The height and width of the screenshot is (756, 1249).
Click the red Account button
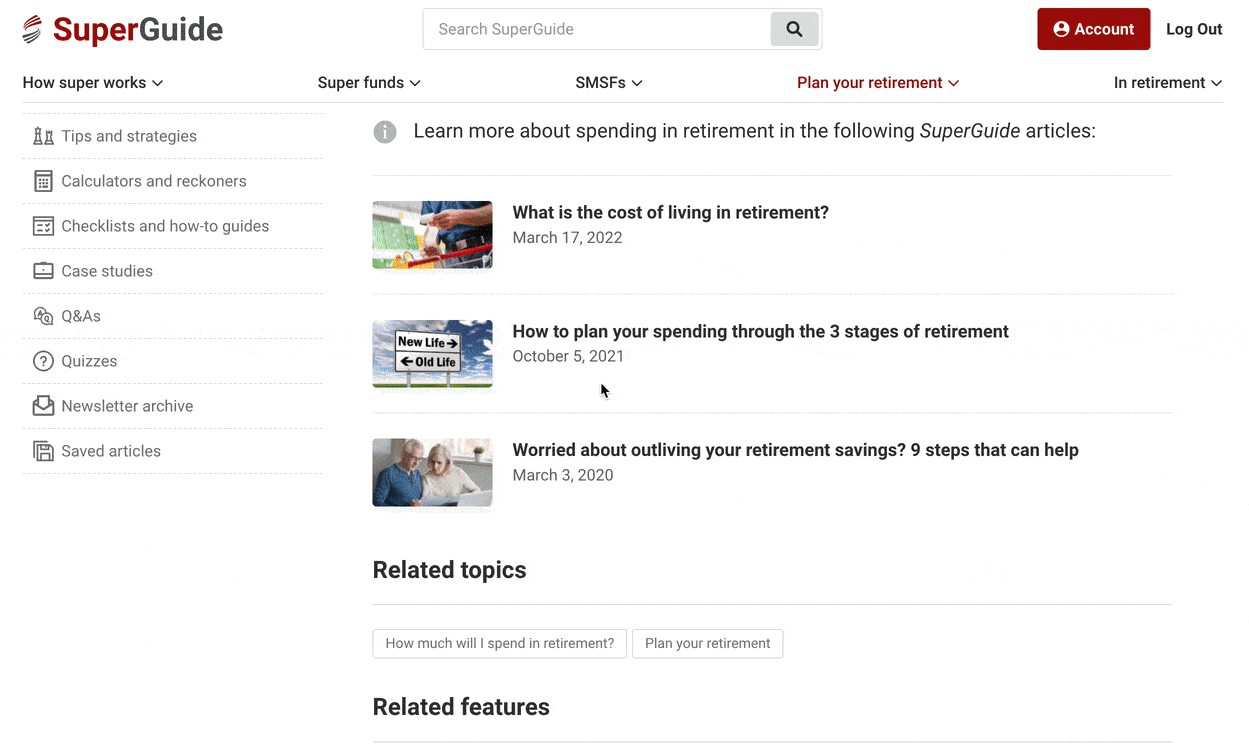pyautogui.click(x=1093, y=29)
